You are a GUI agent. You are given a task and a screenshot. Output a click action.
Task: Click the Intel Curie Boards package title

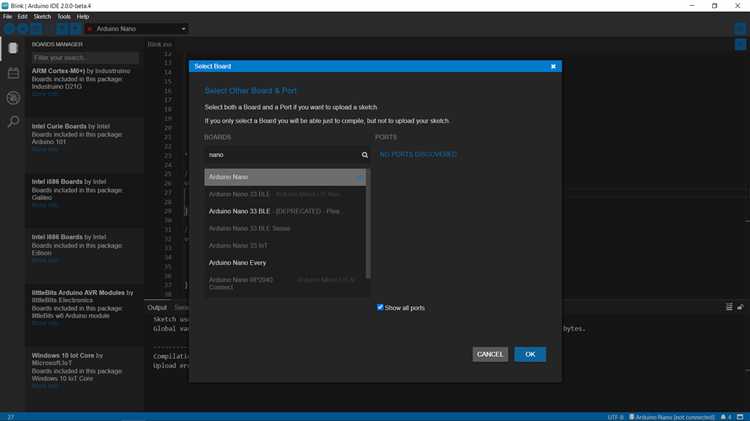(x=59, y=126)
